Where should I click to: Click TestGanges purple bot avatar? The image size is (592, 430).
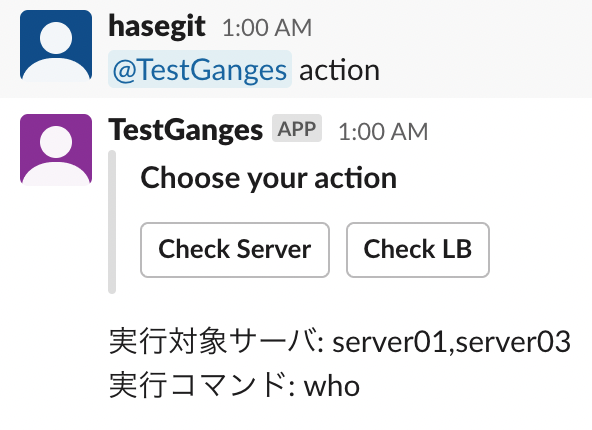point(56,149)
